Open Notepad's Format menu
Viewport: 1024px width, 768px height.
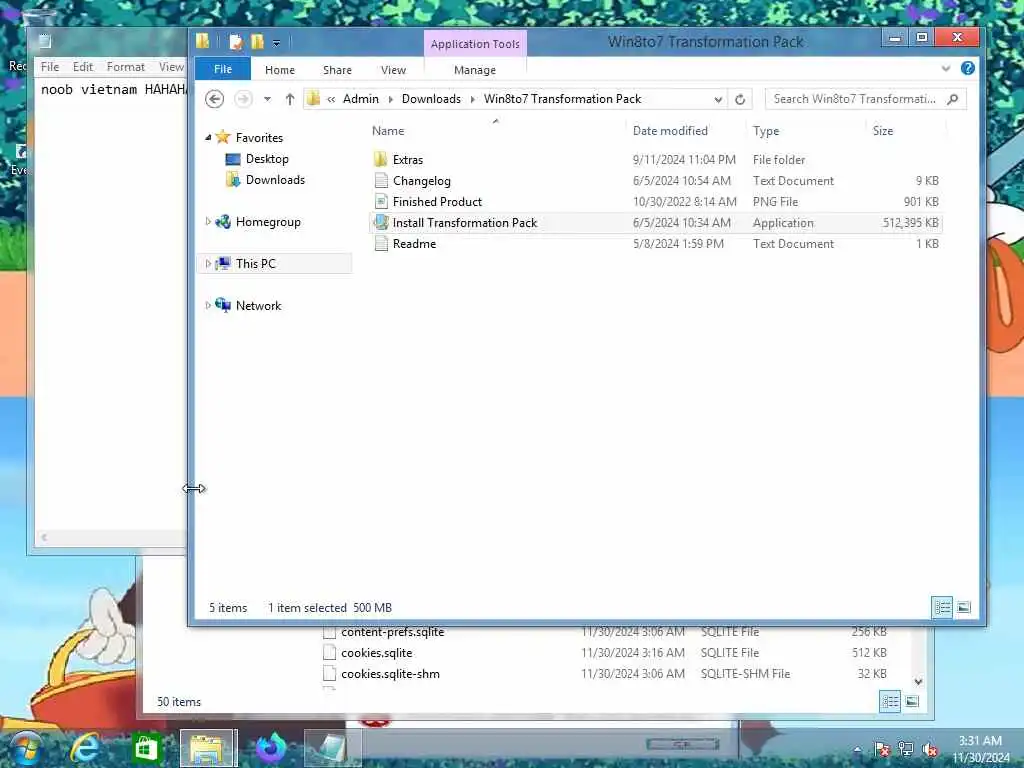pyautogui.click(x=125, y=67)
